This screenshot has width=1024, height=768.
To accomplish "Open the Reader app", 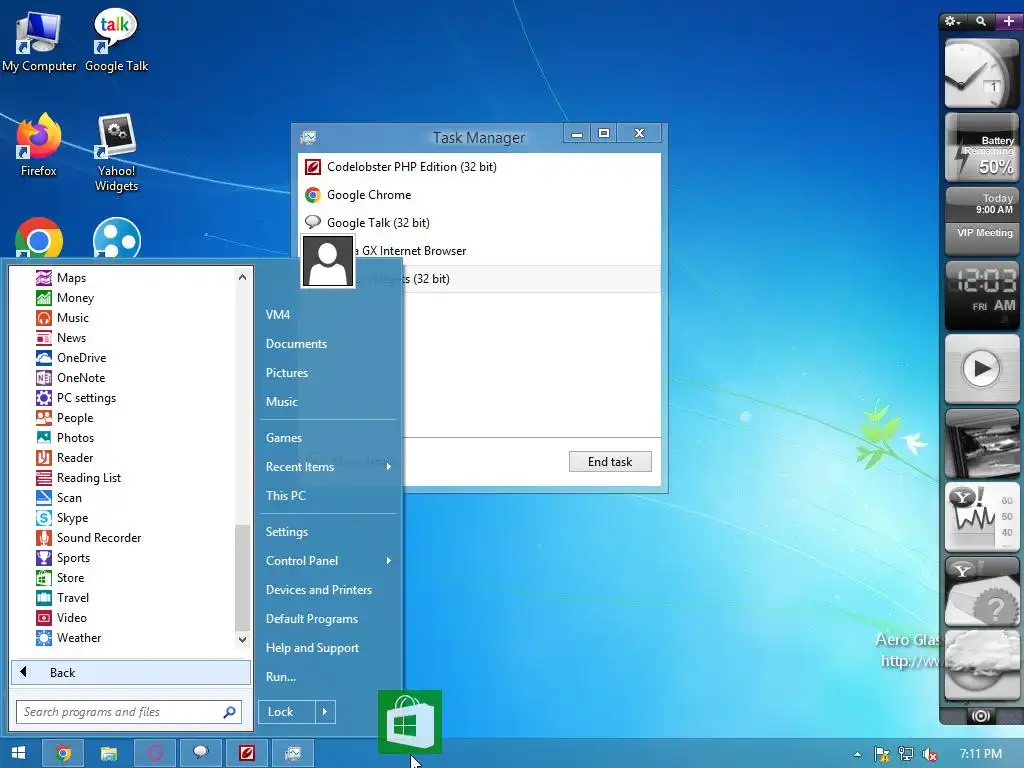I will 65,458.
